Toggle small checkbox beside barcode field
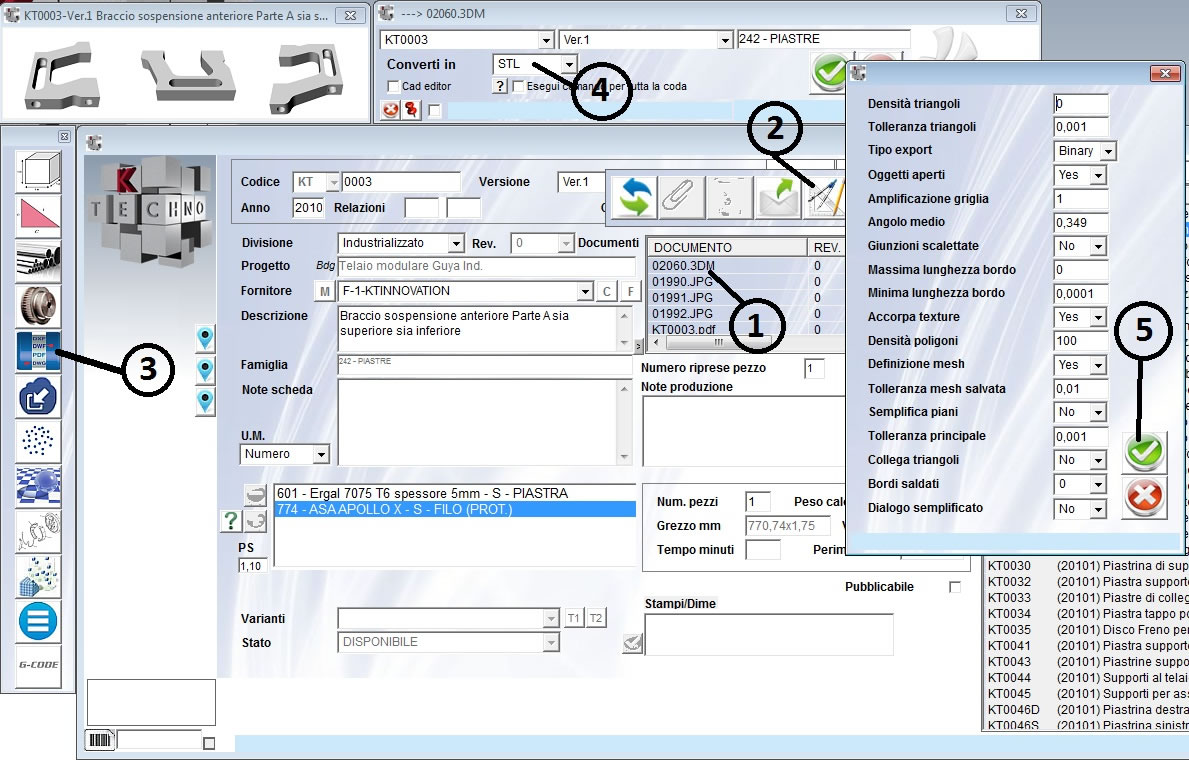 point(209,743)
